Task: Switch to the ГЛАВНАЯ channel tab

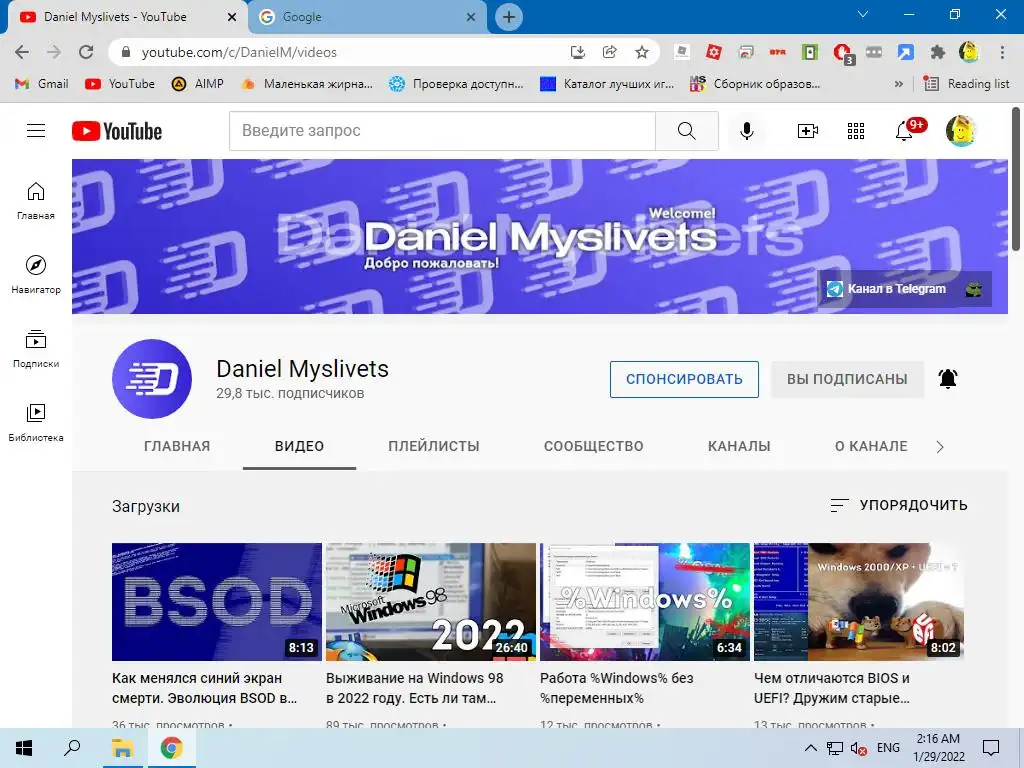Action: [177, 446]
